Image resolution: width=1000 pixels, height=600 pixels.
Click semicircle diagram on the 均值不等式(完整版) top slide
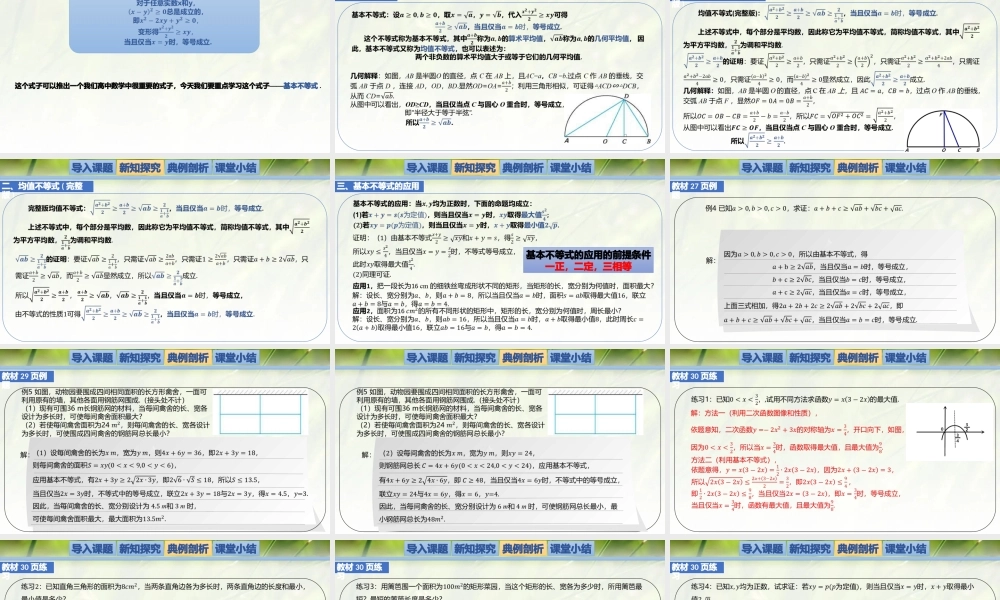[943, 131]
